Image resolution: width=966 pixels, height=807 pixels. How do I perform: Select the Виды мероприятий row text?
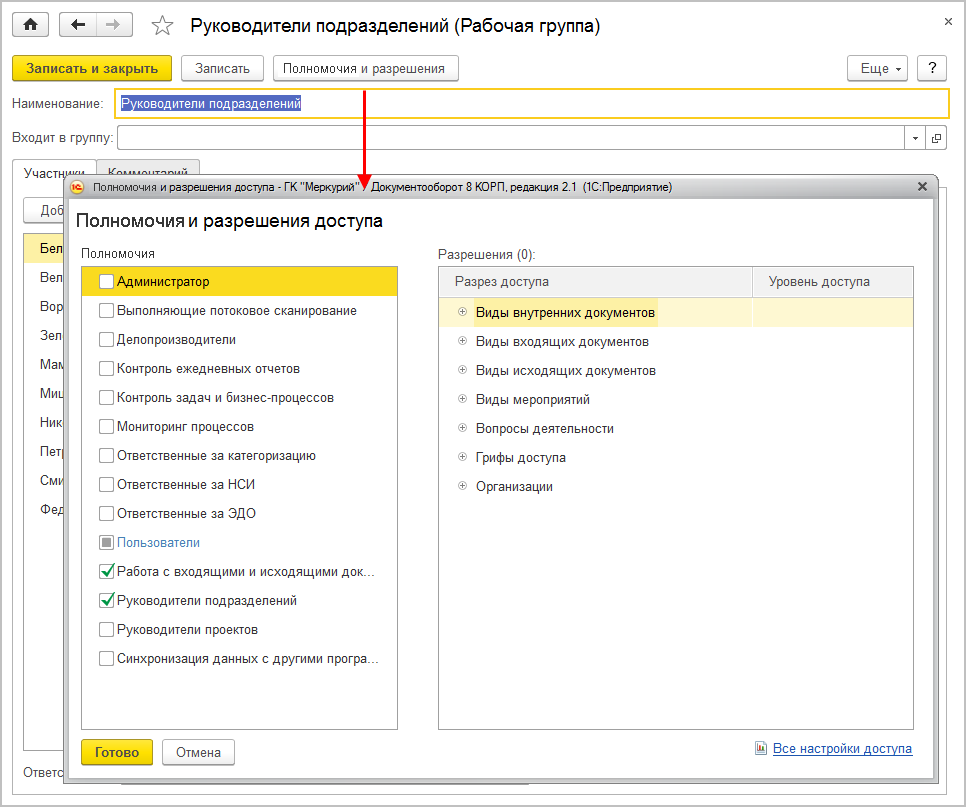tap(532, 399)
